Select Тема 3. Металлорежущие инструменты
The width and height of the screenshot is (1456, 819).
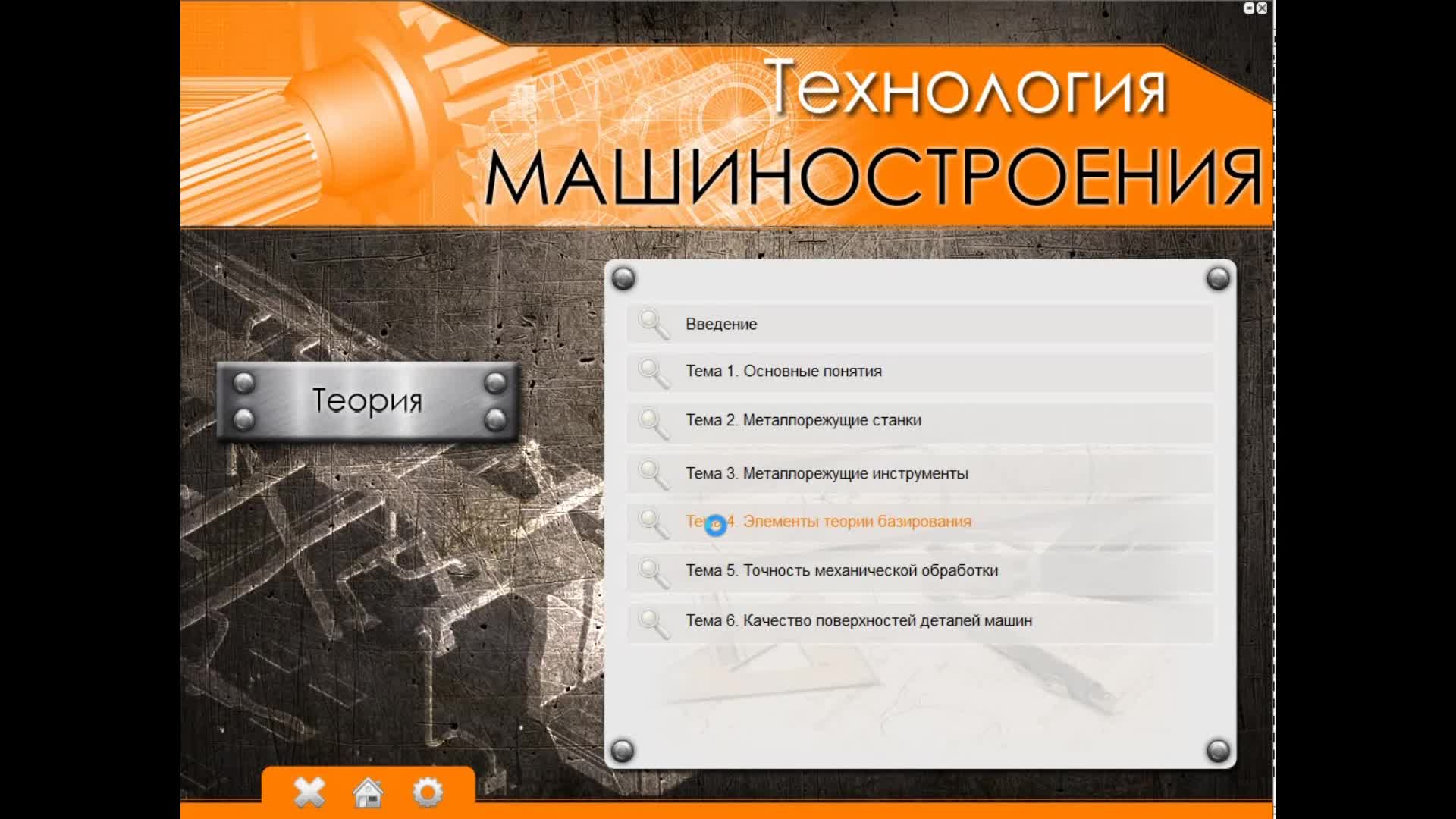click(827, 472)
